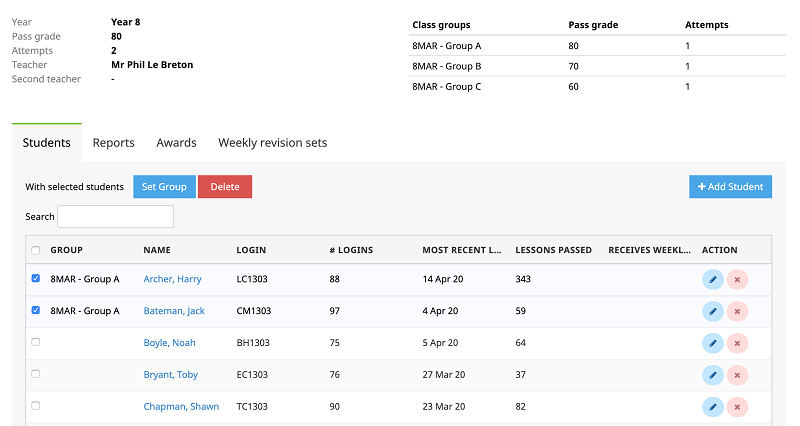
Task: Sort by Lessons Passed column header
Action: (553, 250)
